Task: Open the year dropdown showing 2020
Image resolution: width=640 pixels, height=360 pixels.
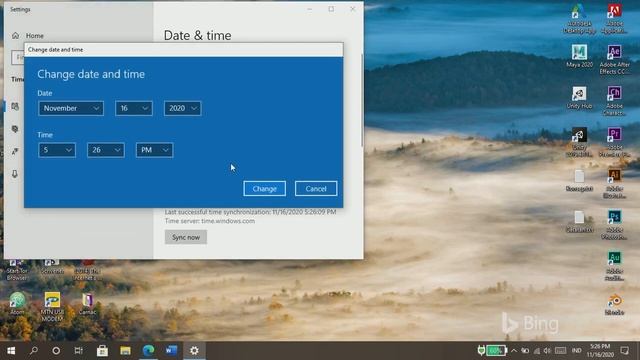Action: click(x=182, y=108)
